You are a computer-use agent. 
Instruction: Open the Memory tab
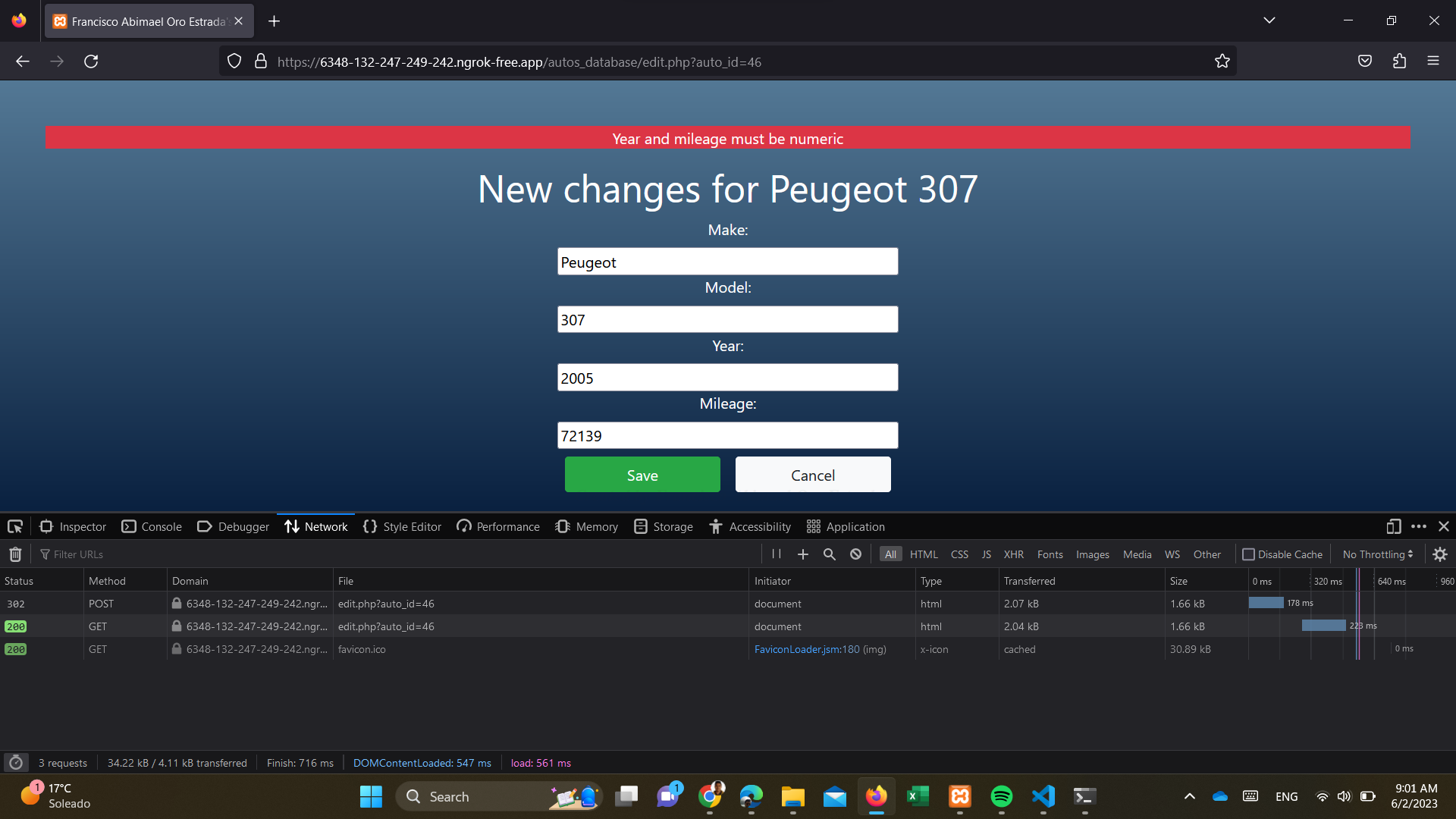pyautogui.click(x=586, y=526)
